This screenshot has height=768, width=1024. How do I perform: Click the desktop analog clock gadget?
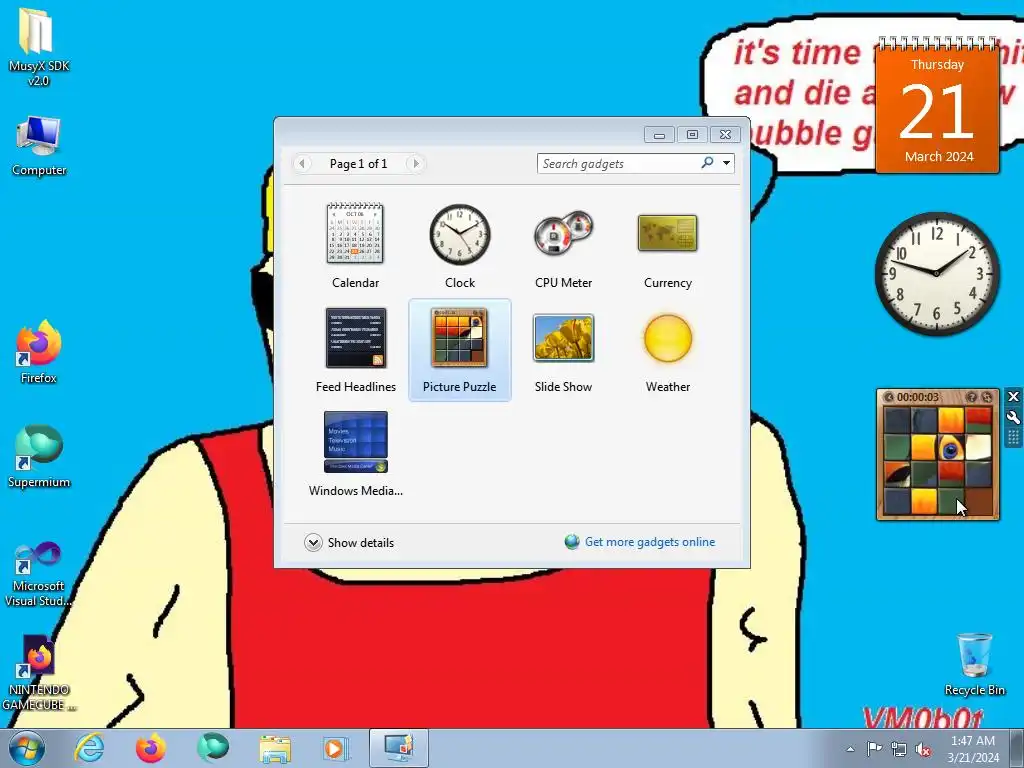point(936,273)
